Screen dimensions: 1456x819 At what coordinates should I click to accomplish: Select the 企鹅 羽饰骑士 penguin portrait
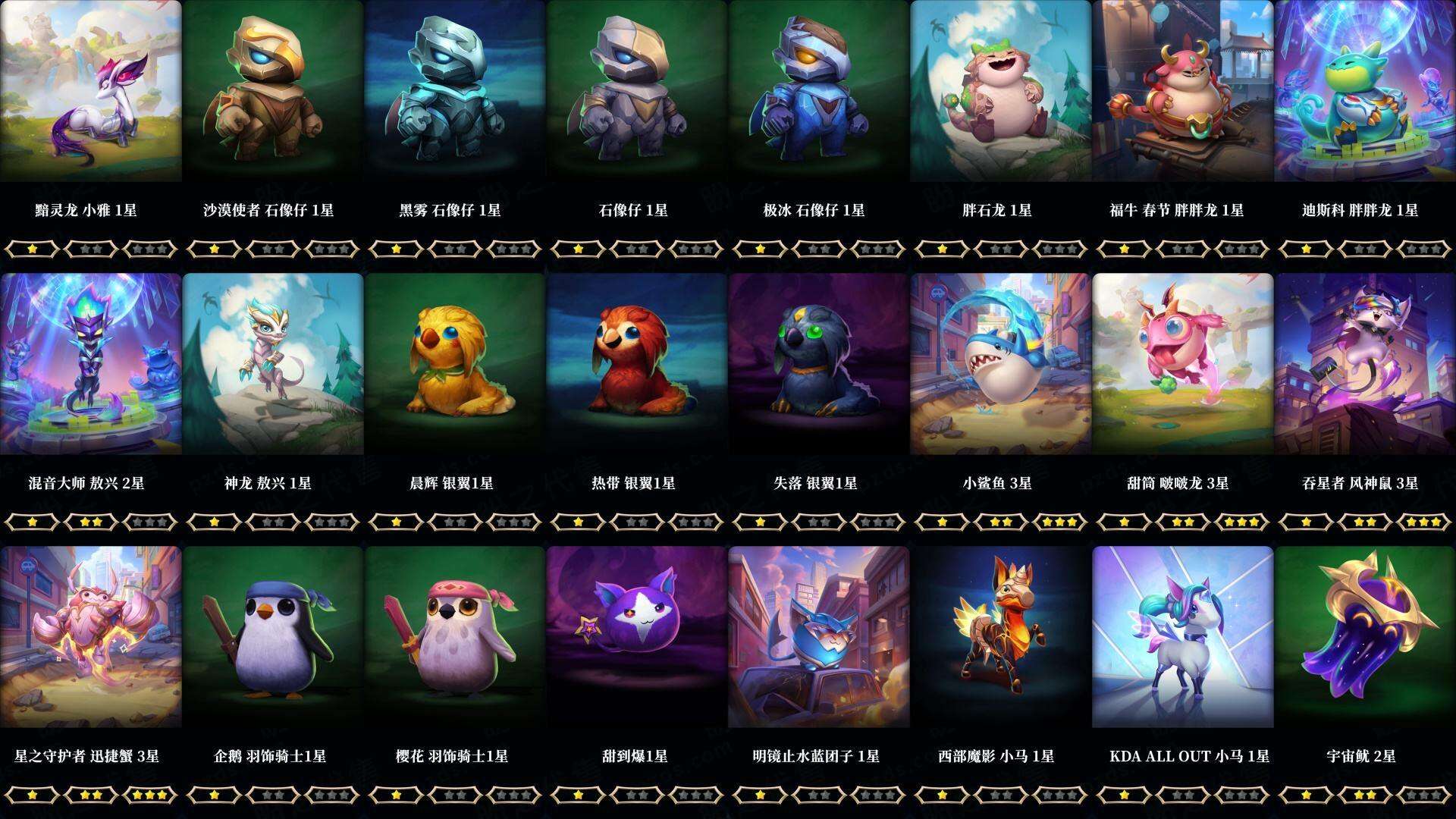pyautogui.click(x=273, y=637)
